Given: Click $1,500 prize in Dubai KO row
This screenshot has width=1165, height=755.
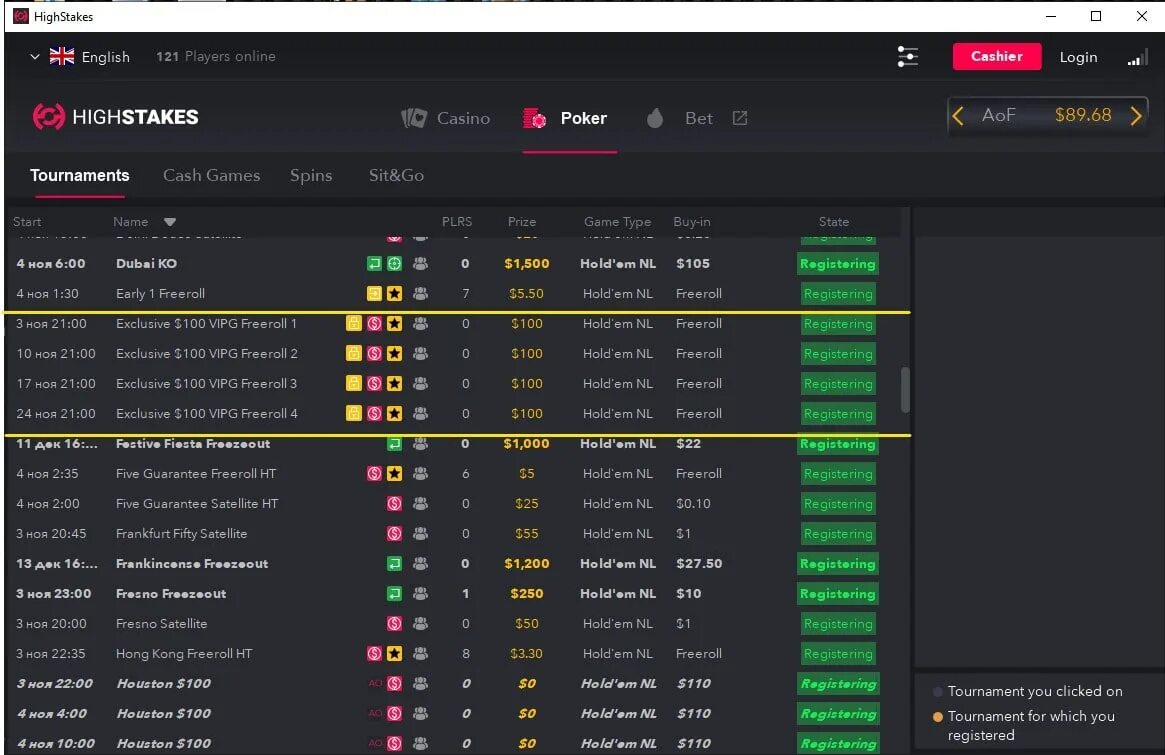Looking at the screenshot, I should pos(527,263).
